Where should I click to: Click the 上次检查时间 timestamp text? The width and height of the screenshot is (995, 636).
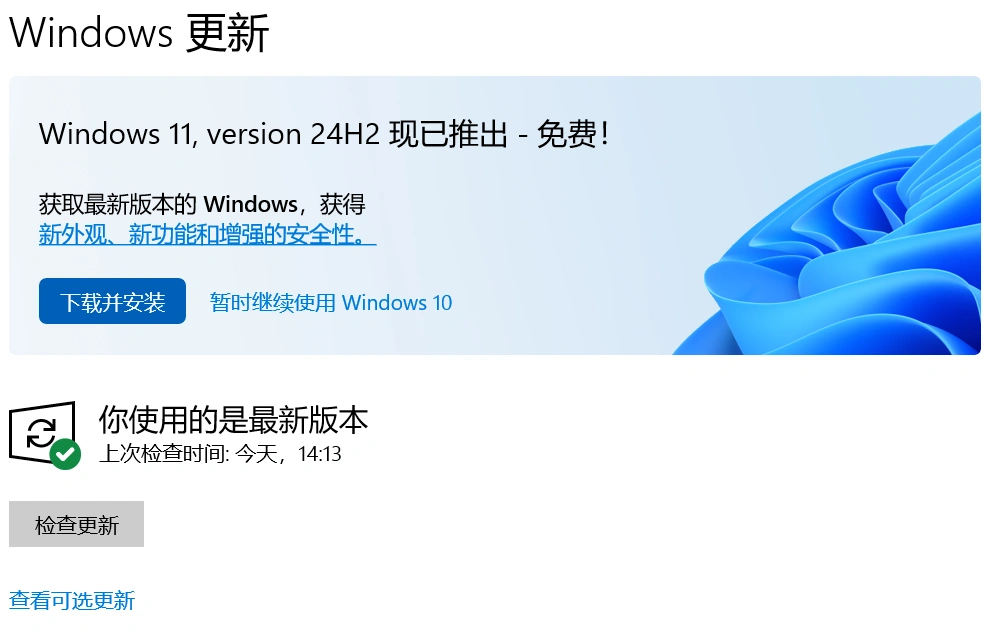click(x=220, y=454)
